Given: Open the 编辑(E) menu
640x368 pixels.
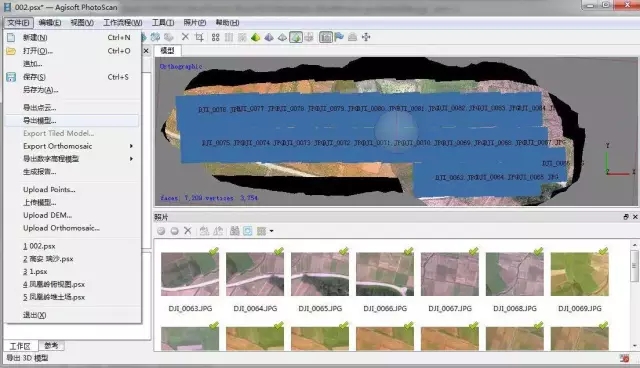Looking at the screenshot, I should pos(50,22).
